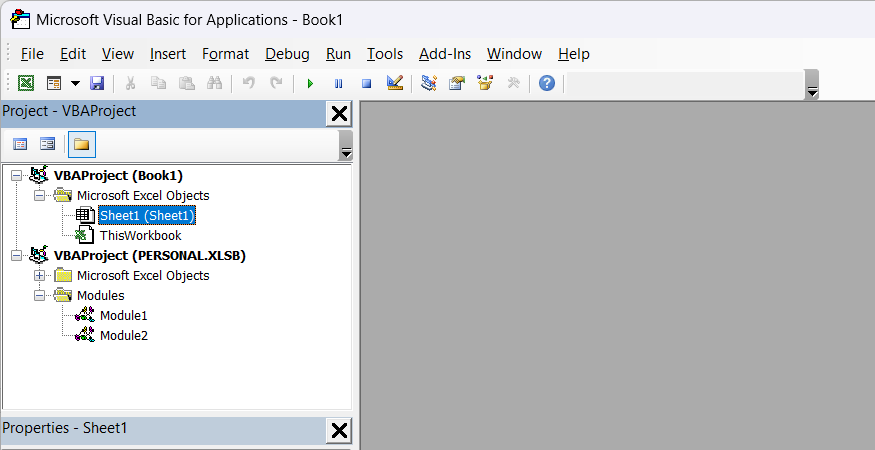Screen dimensions: 875x450
Task: Click the Redo arrow icon
Action: [x=276, y=83]
